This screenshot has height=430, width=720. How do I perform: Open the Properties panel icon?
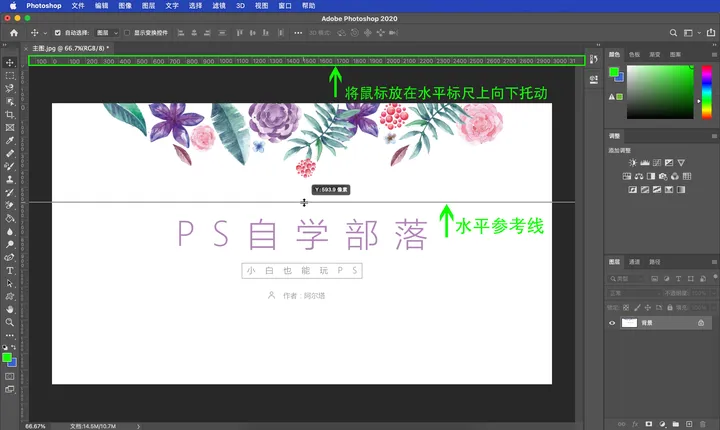[x=594, y=79]
